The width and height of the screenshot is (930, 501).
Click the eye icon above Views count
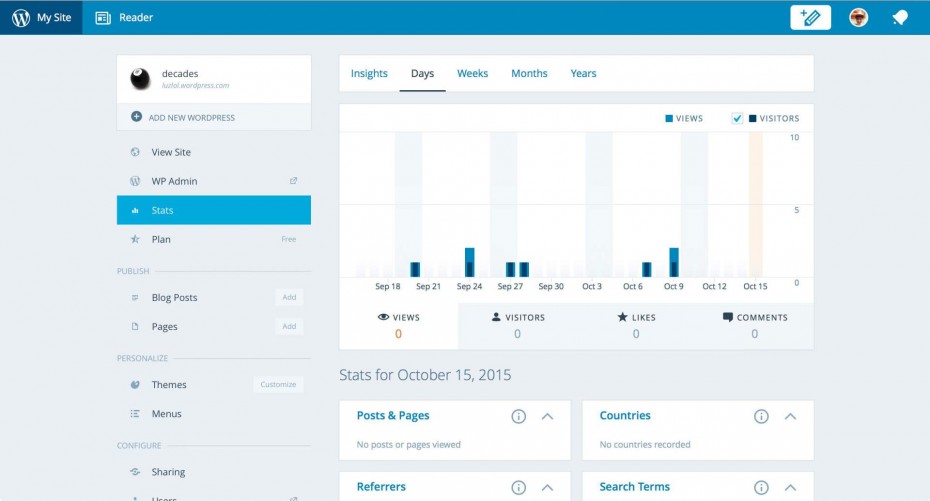383,317
